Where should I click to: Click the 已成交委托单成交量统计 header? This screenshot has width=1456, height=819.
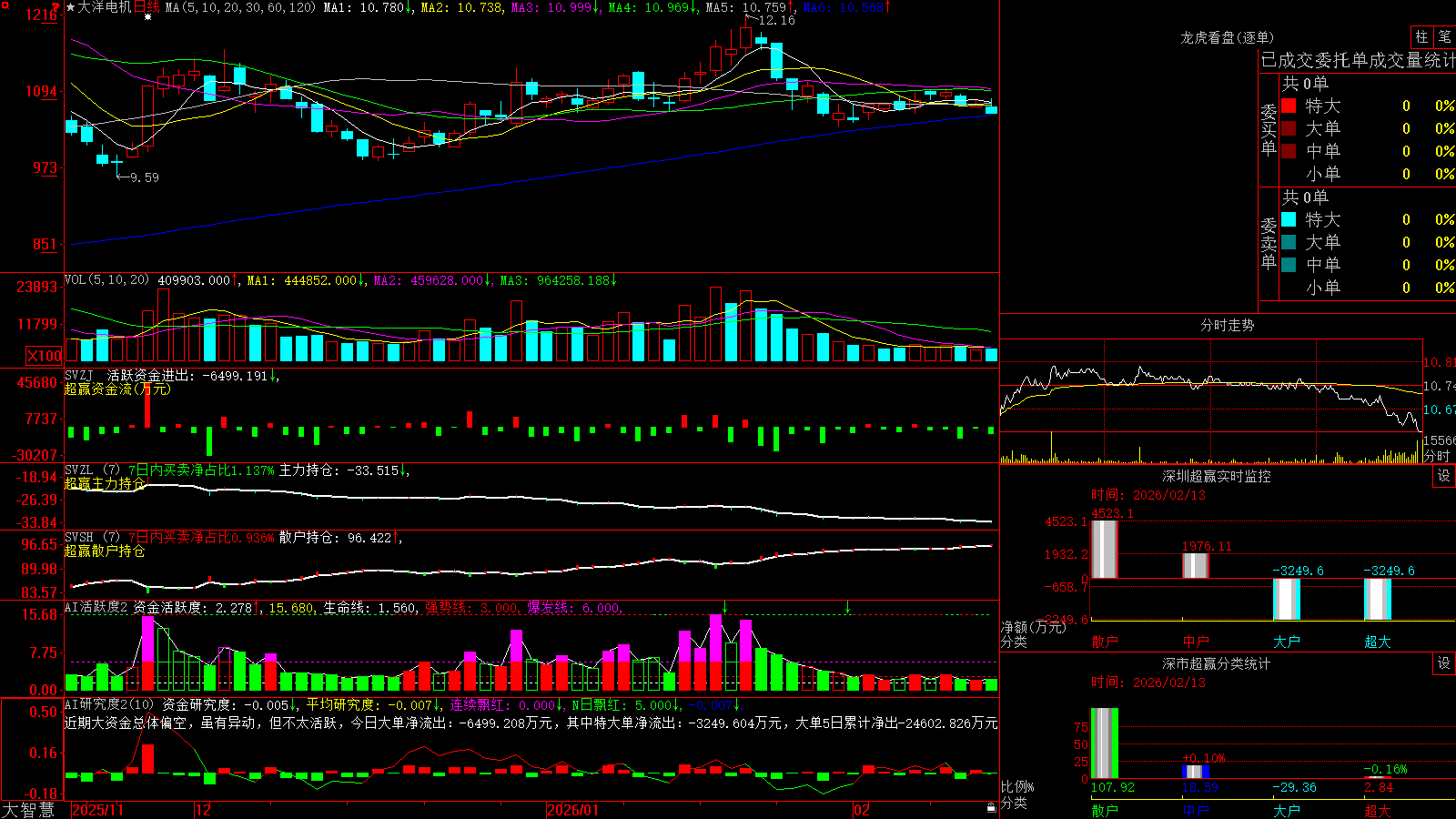tap(1358, 60)
